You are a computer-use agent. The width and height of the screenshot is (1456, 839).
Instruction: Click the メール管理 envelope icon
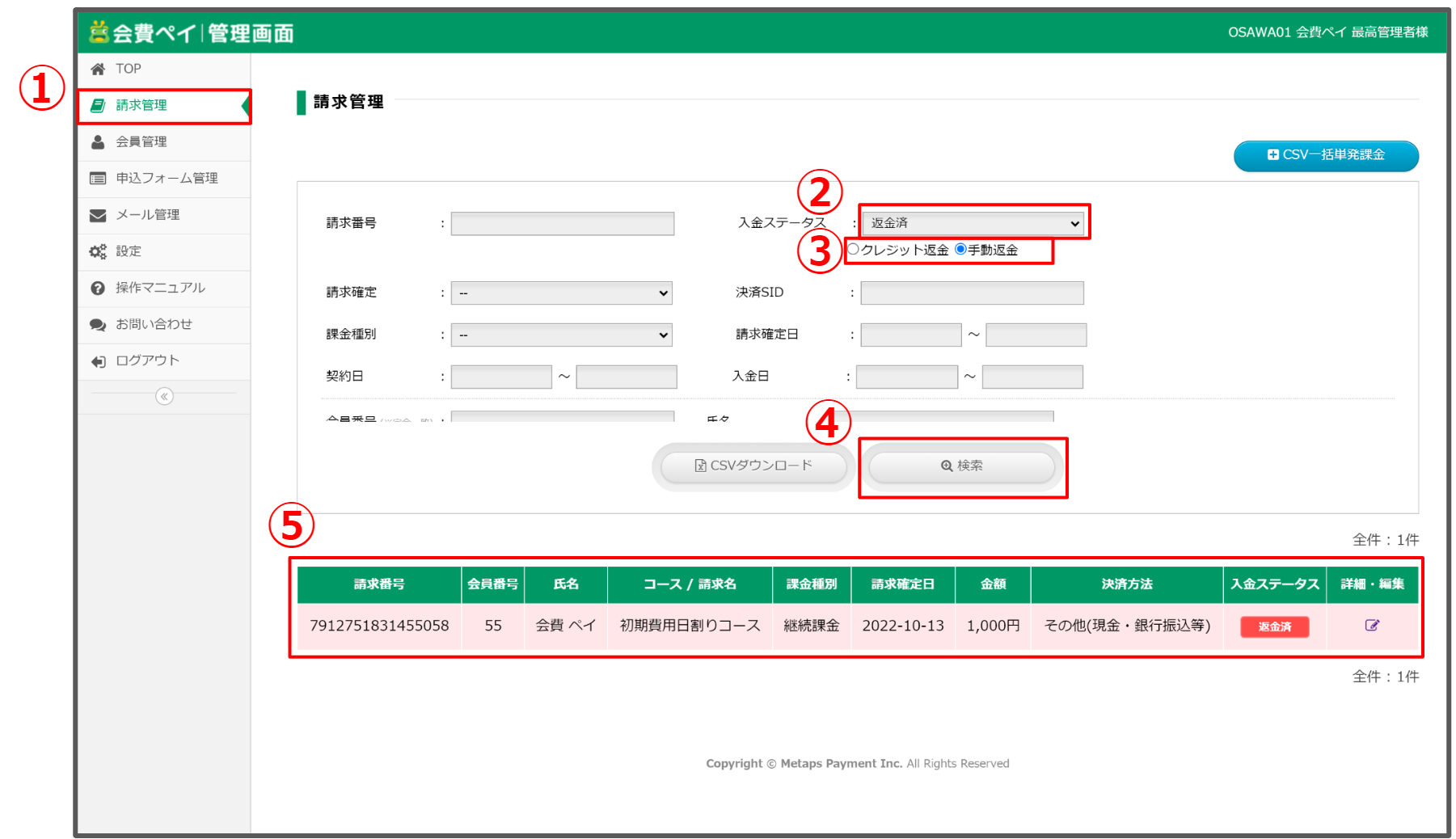[98, 215]
